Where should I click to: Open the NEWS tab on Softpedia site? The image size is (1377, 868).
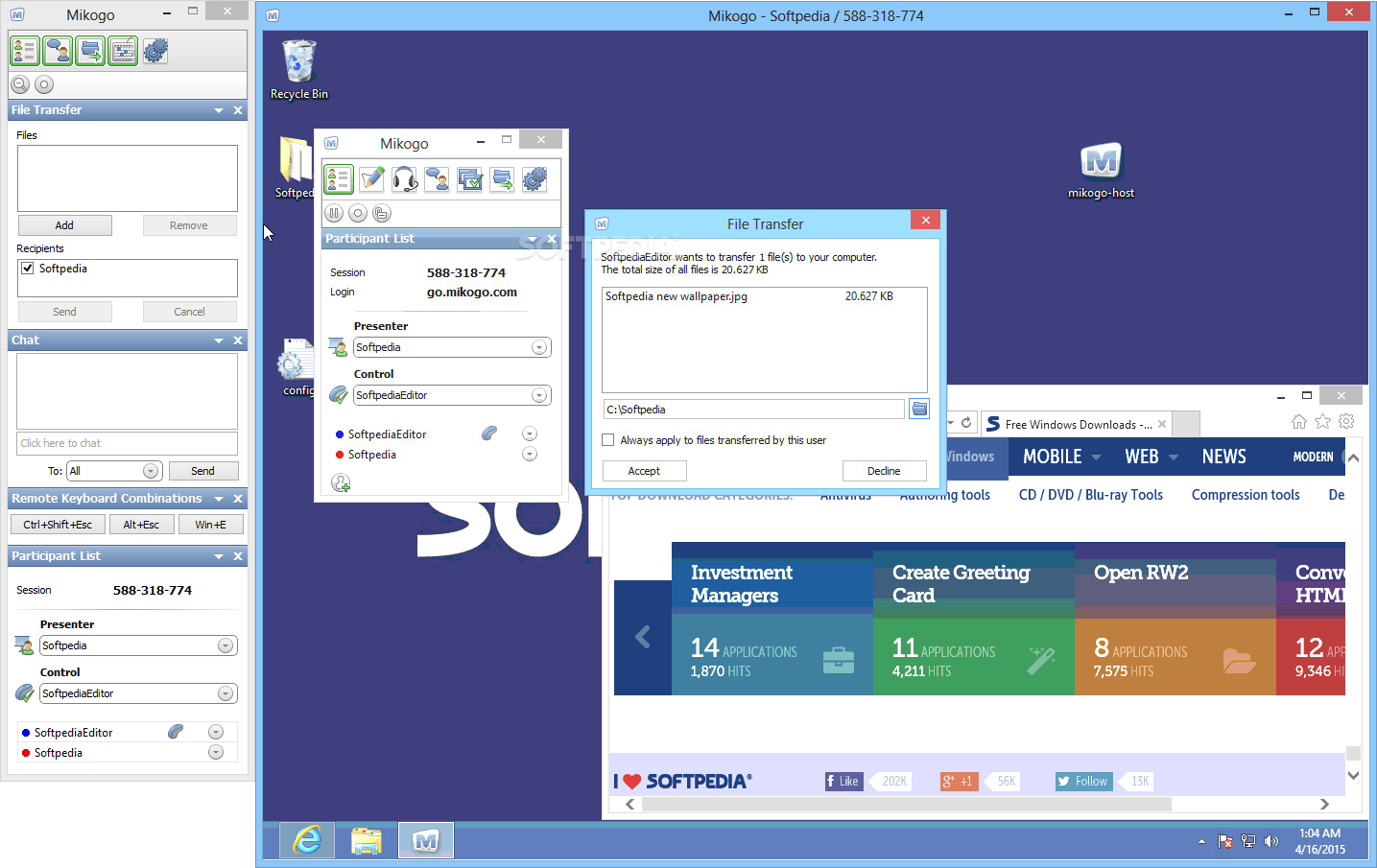1223,457
